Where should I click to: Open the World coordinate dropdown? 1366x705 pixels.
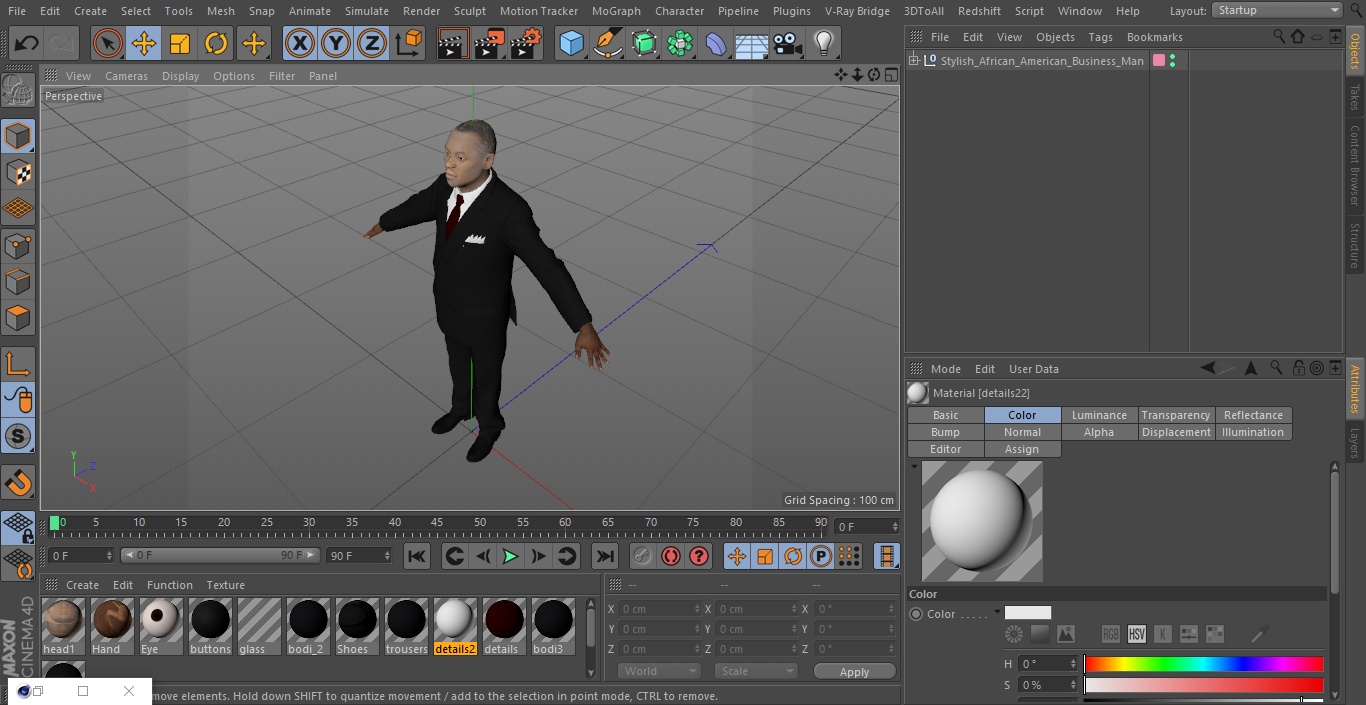click(x=658, y=671)
